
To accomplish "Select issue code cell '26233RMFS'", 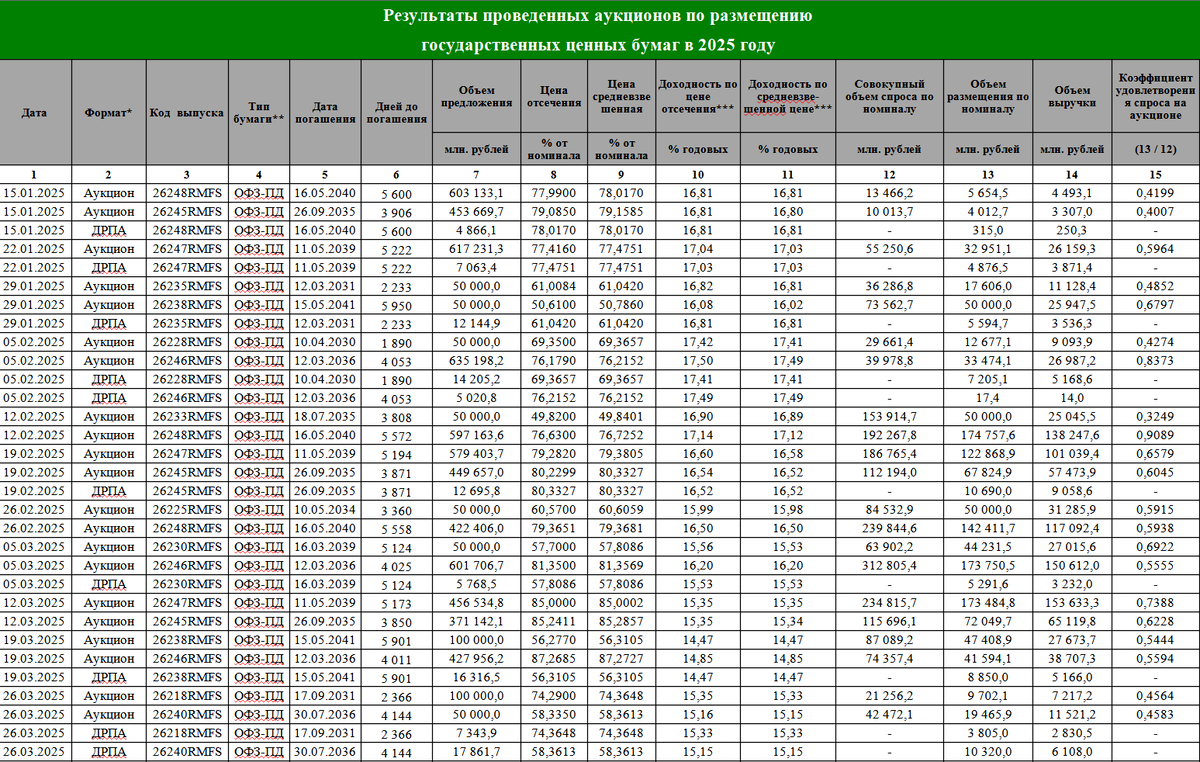I will [186, 416].
